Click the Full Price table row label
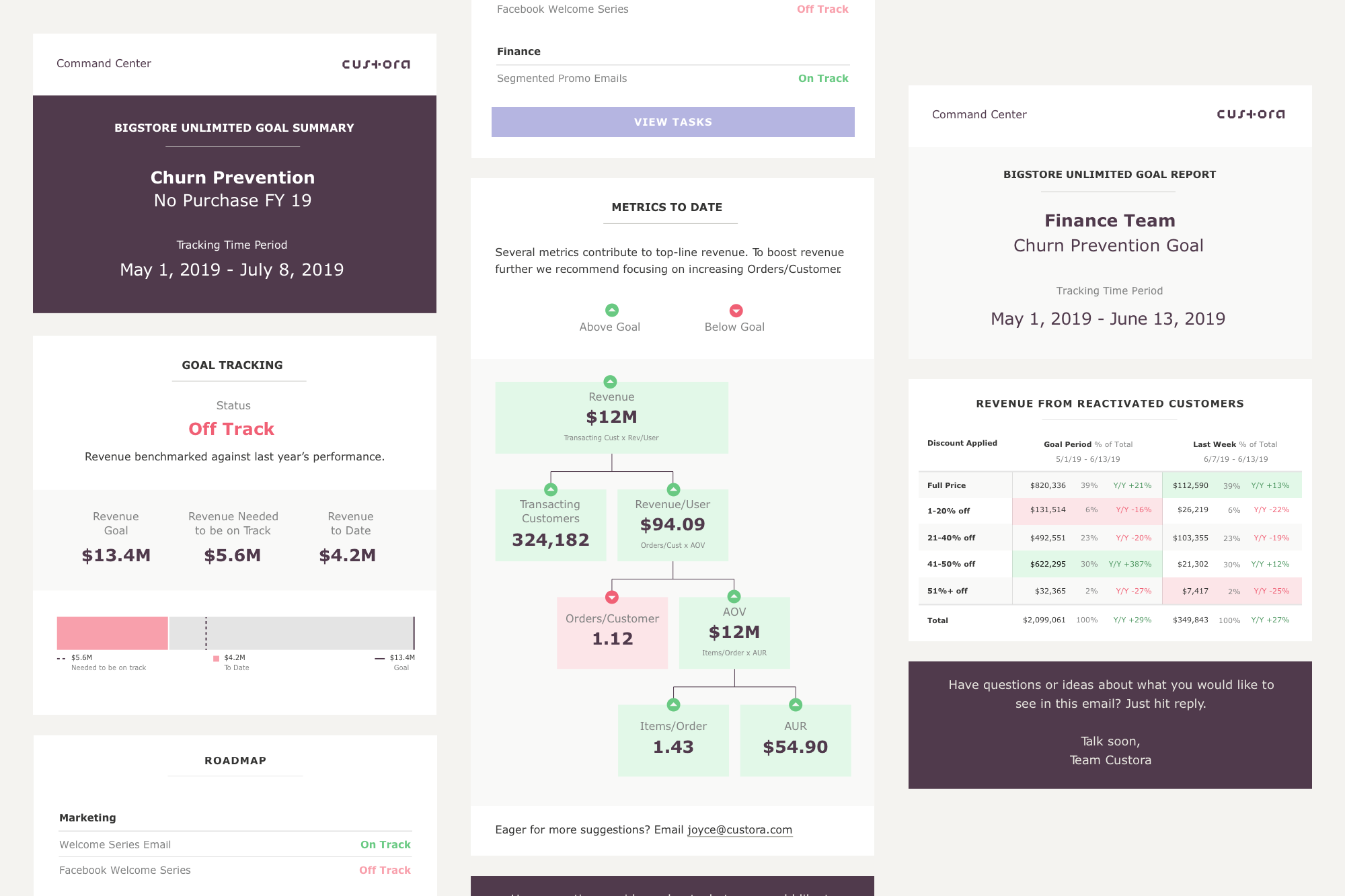Viewport: 1345px width, 896px height. click(946, 485)
